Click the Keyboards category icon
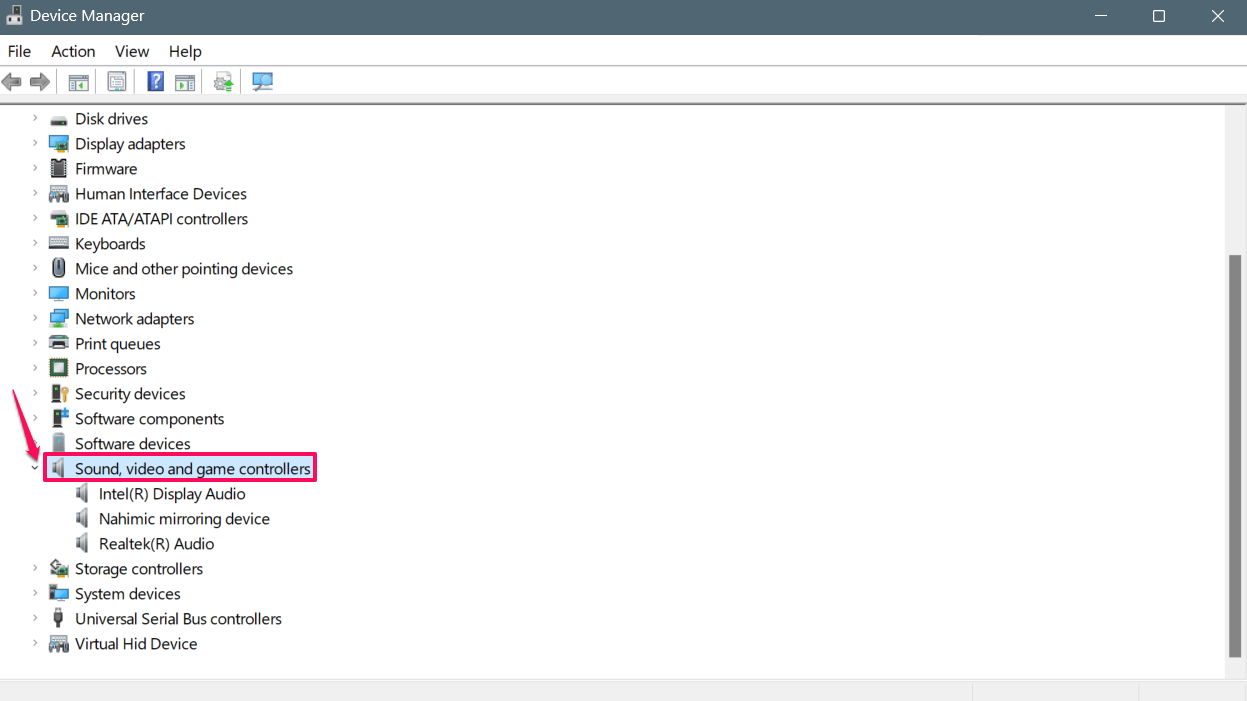 coord(59,244)
